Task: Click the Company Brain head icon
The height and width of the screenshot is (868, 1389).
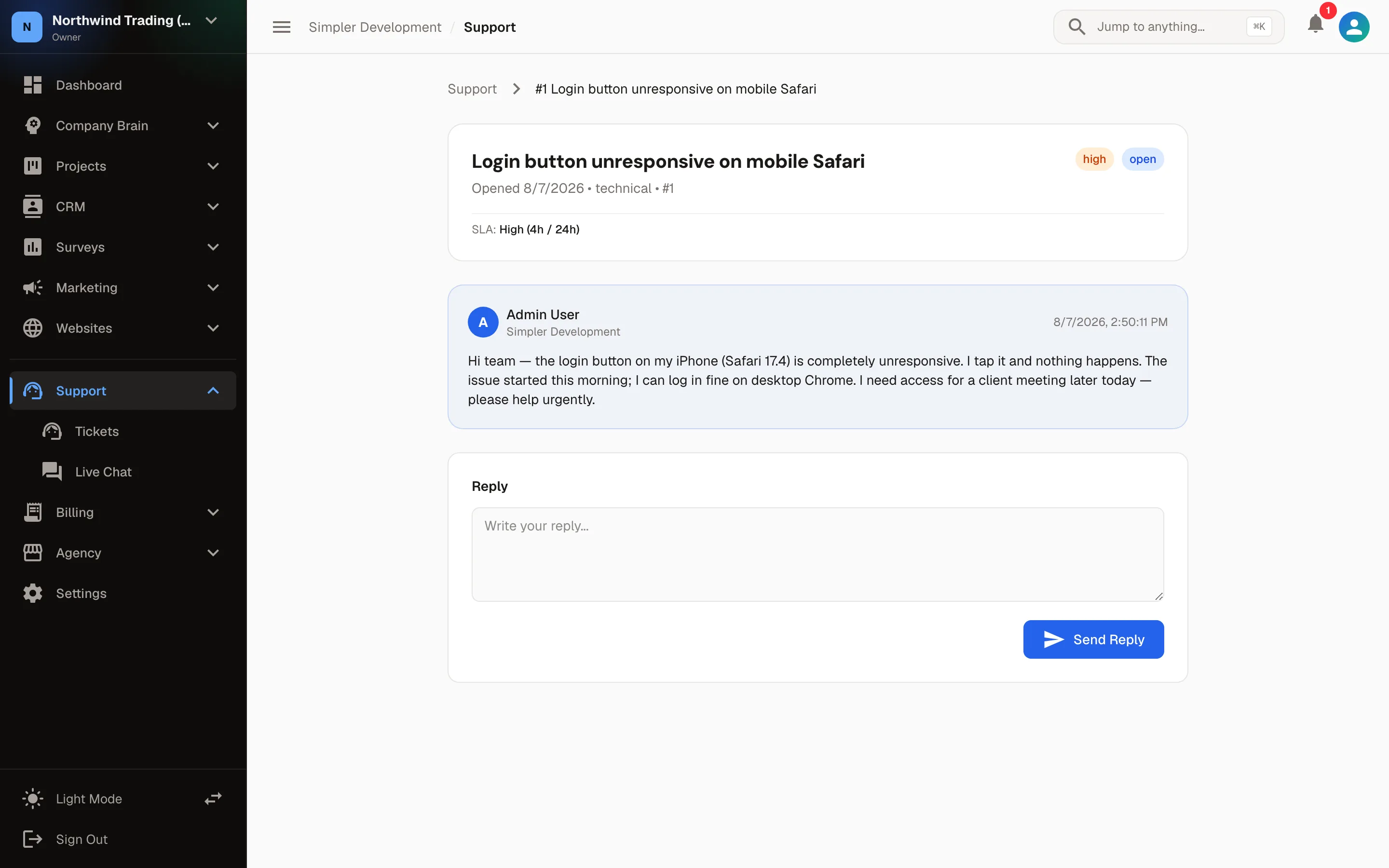Action: pyautogui.click(x=33, y=125)
